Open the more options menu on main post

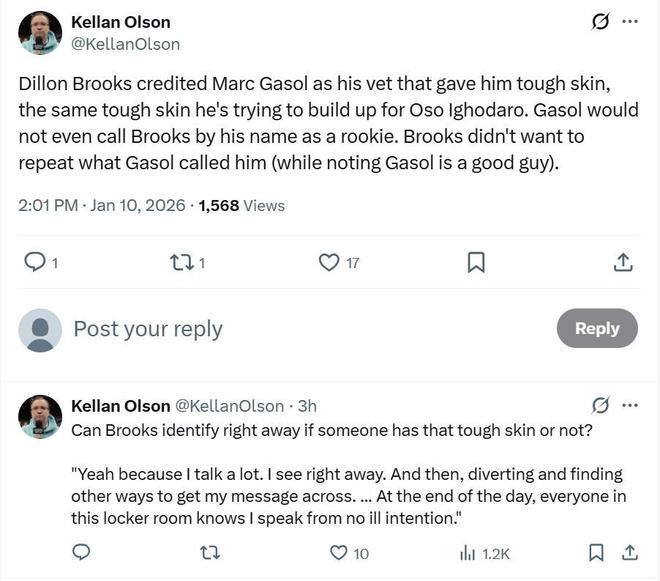tap(630, 22)
